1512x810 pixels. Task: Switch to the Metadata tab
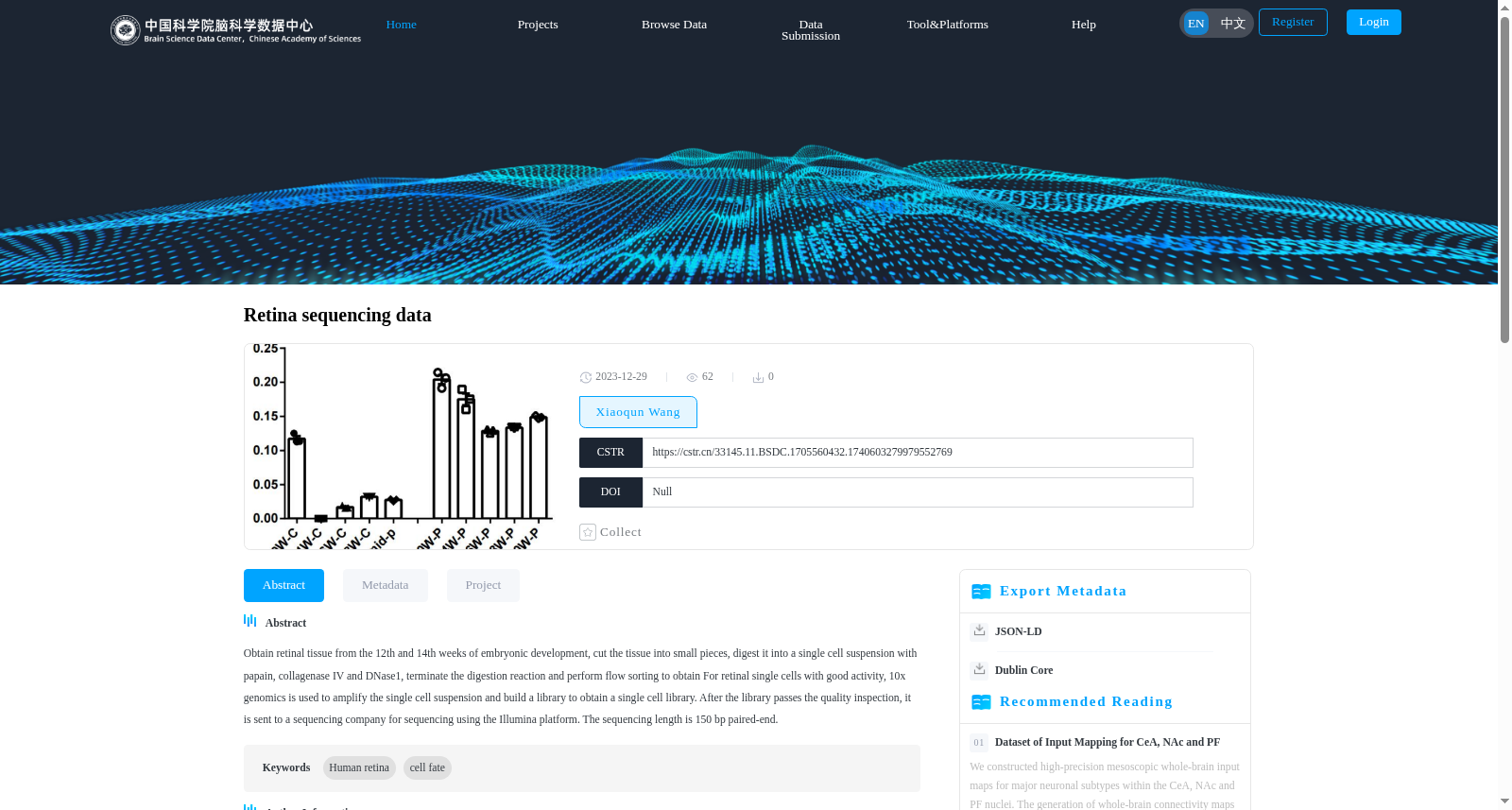point(386,585)
